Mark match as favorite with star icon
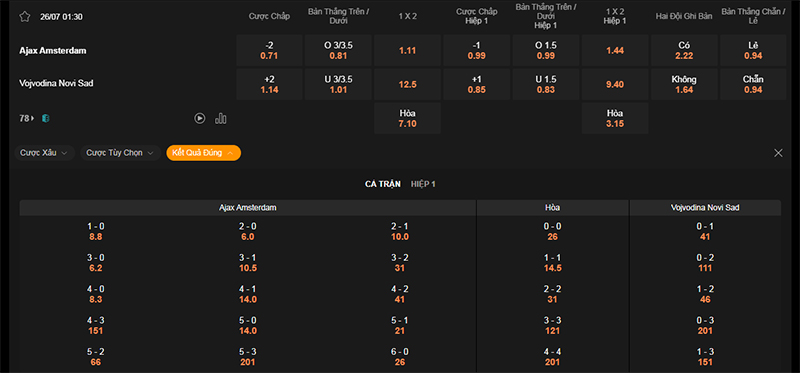Viewport: 800px width, 373px height. click(x=24, y=17)
